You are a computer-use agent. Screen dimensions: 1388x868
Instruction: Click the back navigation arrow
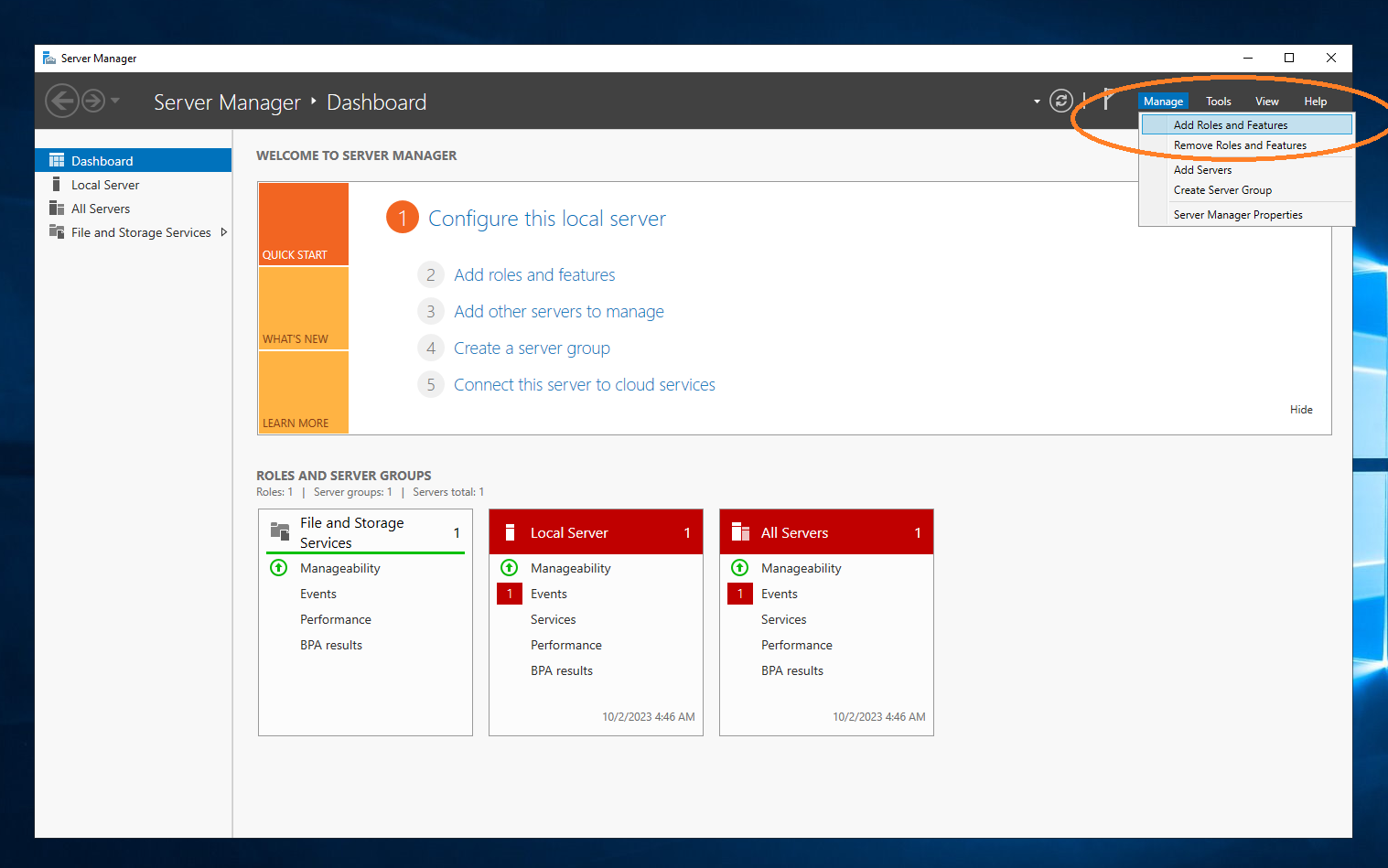(x=62, y=101)
